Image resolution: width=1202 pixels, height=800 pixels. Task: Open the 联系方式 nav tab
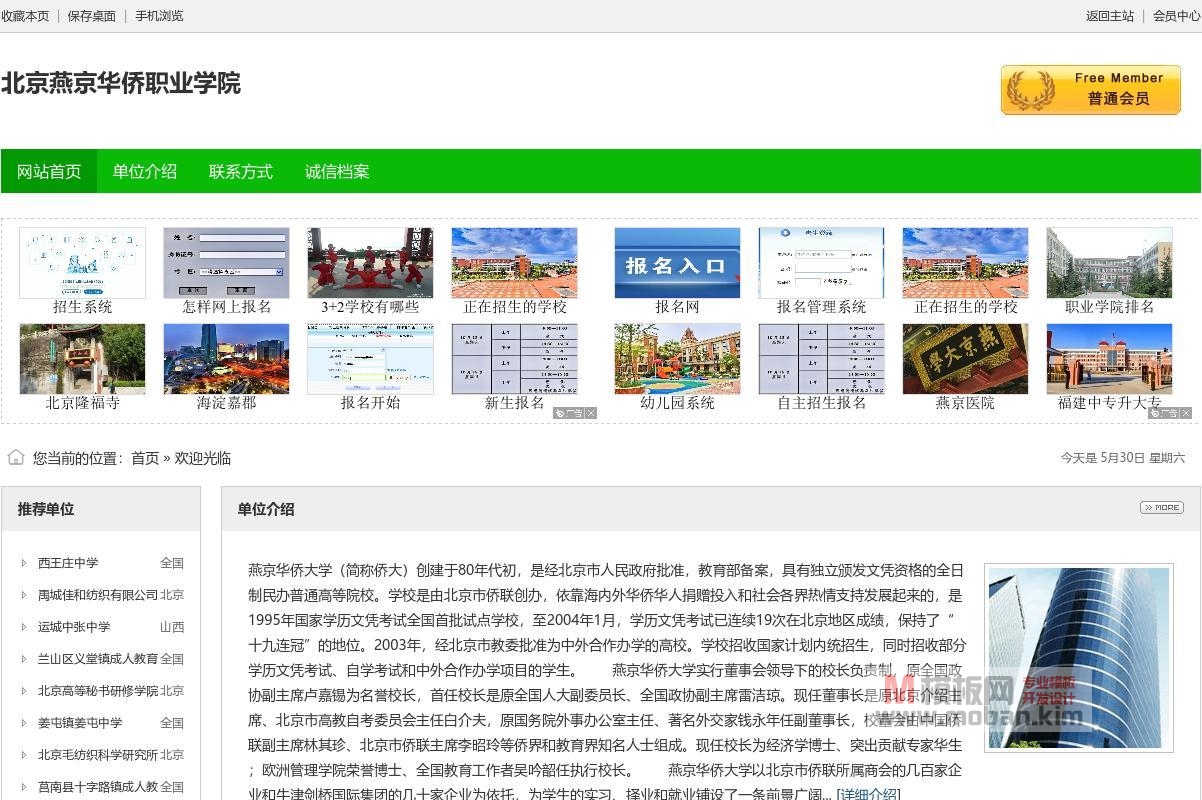pos(241,172)
